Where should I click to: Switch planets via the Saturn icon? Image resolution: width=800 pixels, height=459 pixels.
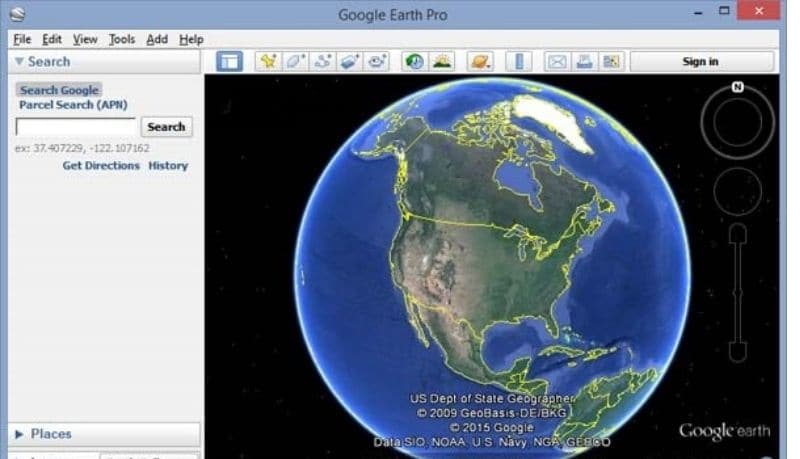coord(480,62)
